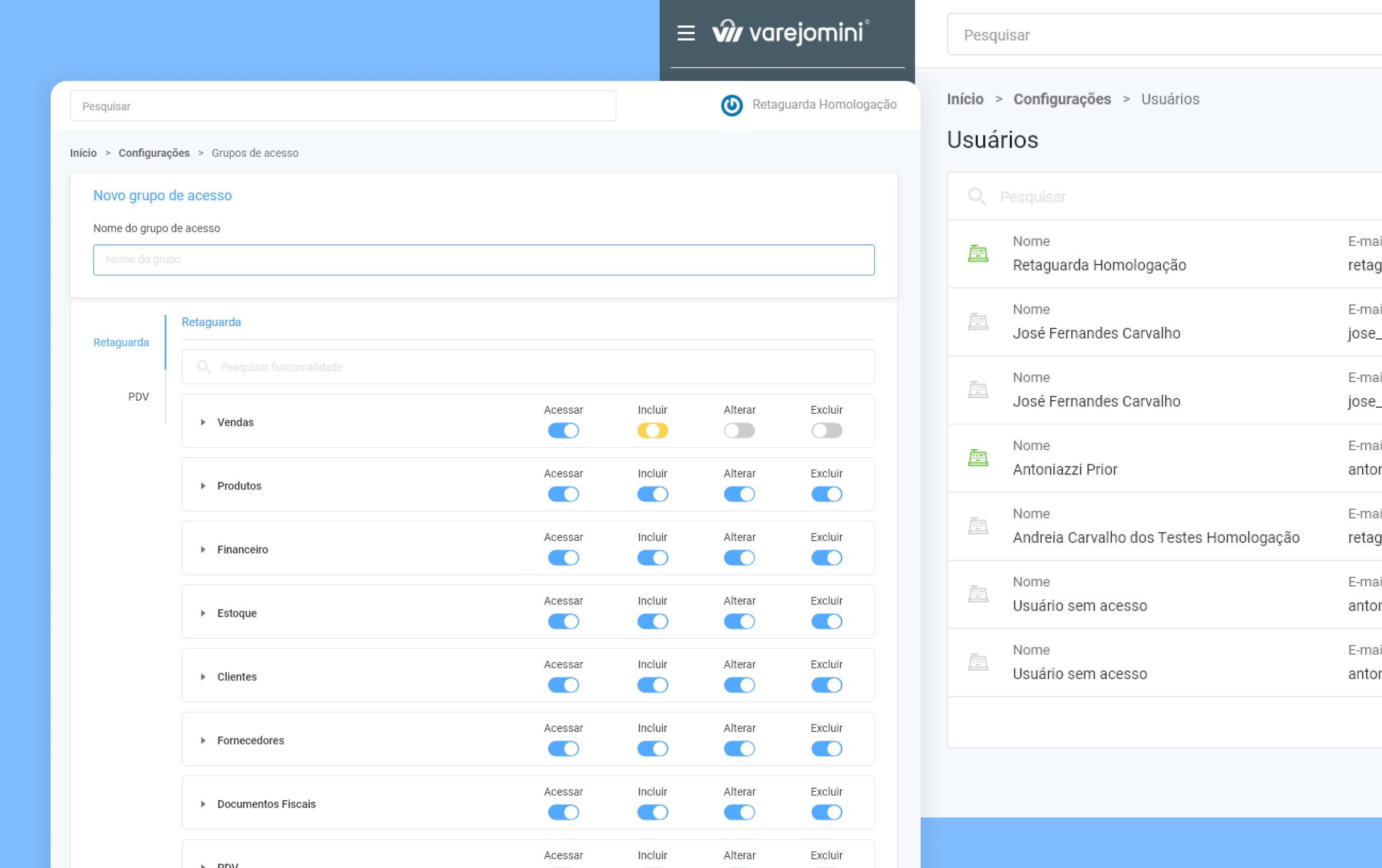Open the hamburger menu beside varejomini logo
1382x868 pixels.
686,33
